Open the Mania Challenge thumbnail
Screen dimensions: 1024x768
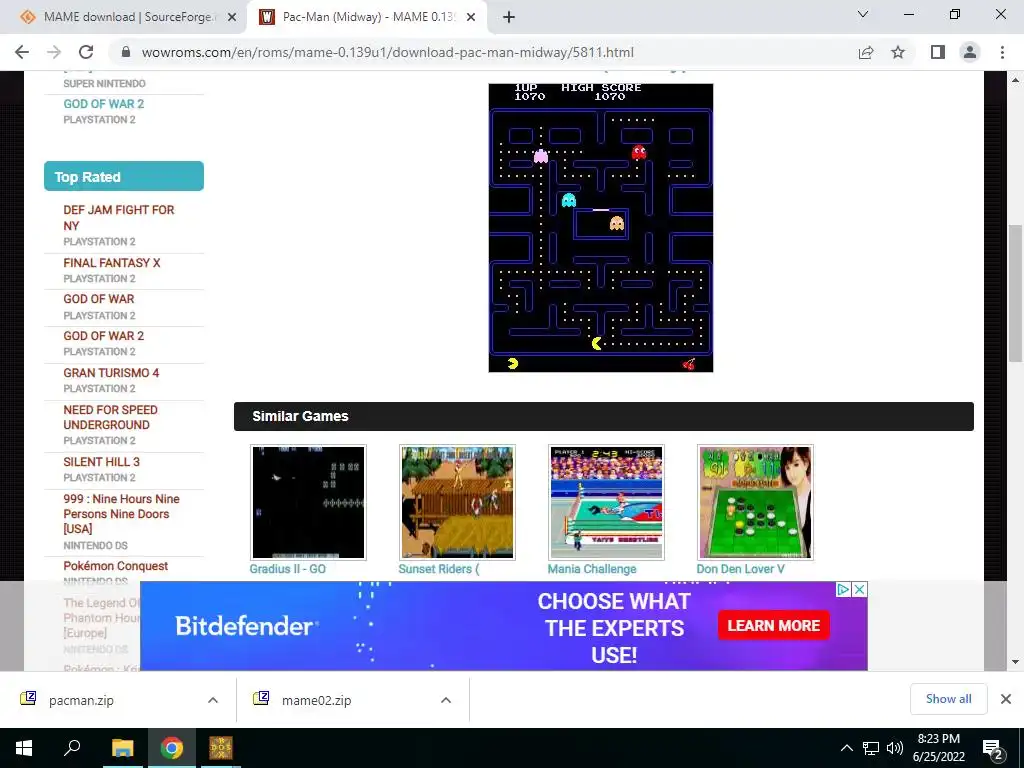pyautogui.click(x=606, y=502)
